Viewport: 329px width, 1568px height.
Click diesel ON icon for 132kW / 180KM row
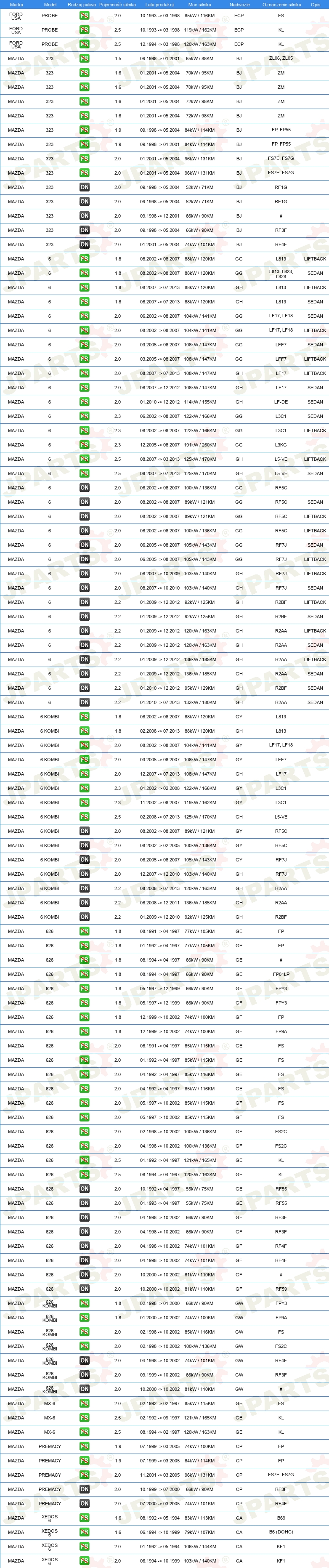click(84, 702)
